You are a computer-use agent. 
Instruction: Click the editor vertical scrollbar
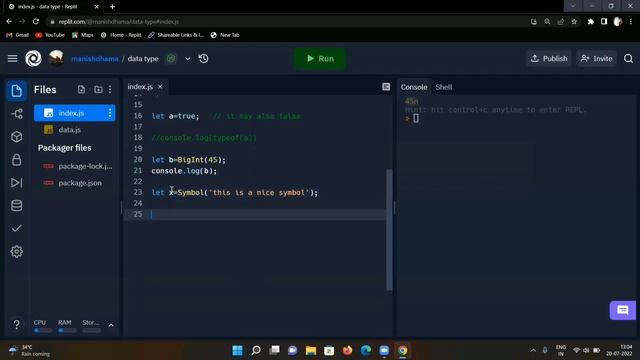tap(389, 230)
